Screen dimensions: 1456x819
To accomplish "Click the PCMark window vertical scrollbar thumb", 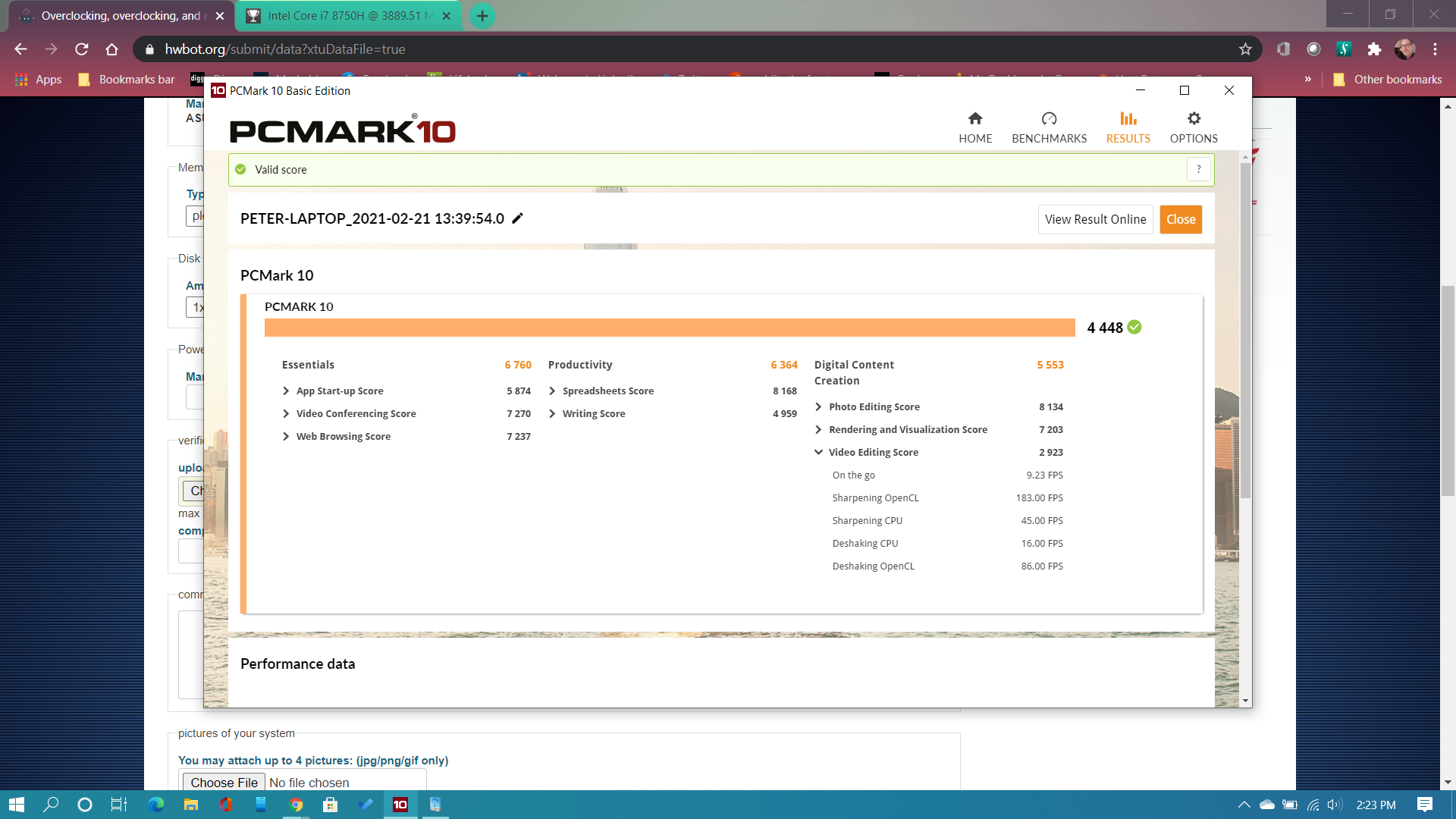I will 1245,330.
